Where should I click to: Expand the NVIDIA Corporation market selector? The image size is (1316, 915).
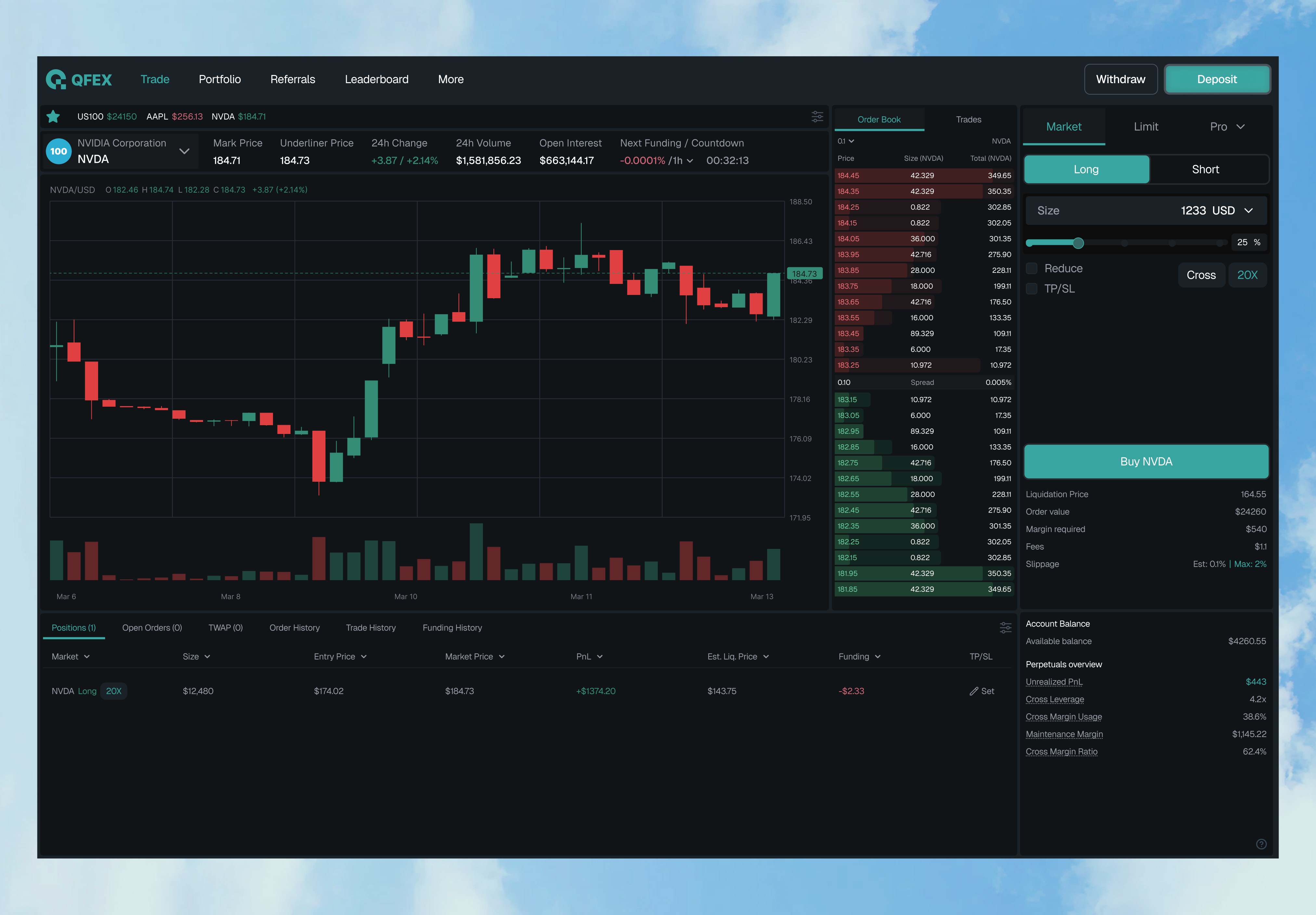coord(184,151)
